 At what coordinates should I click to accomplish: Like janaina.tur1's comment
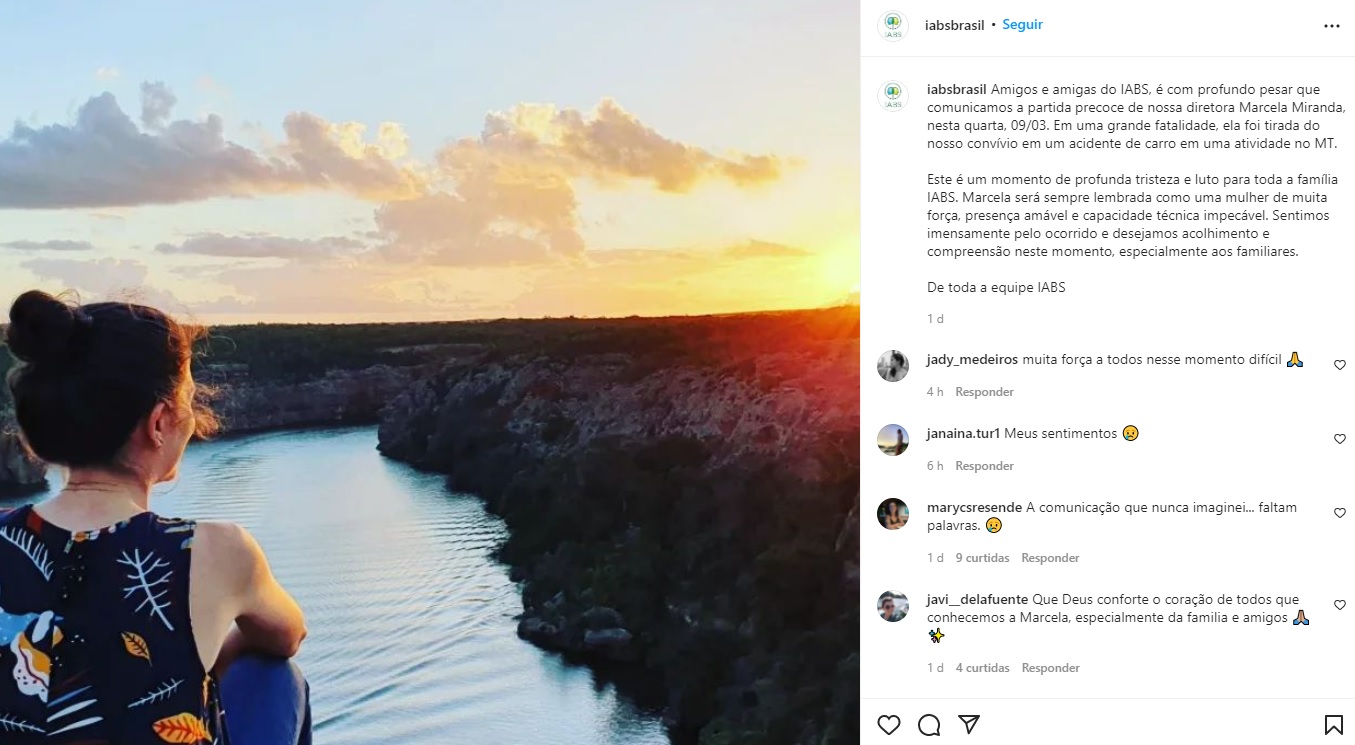point(1340,439)
